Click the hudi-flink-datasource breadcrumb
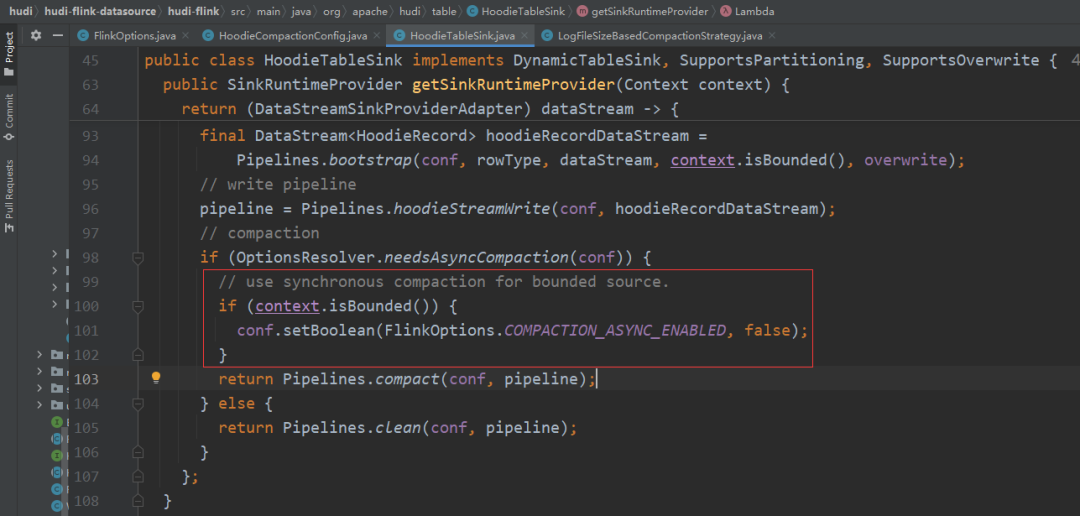 pyautogui.click(x=101, y=11)
